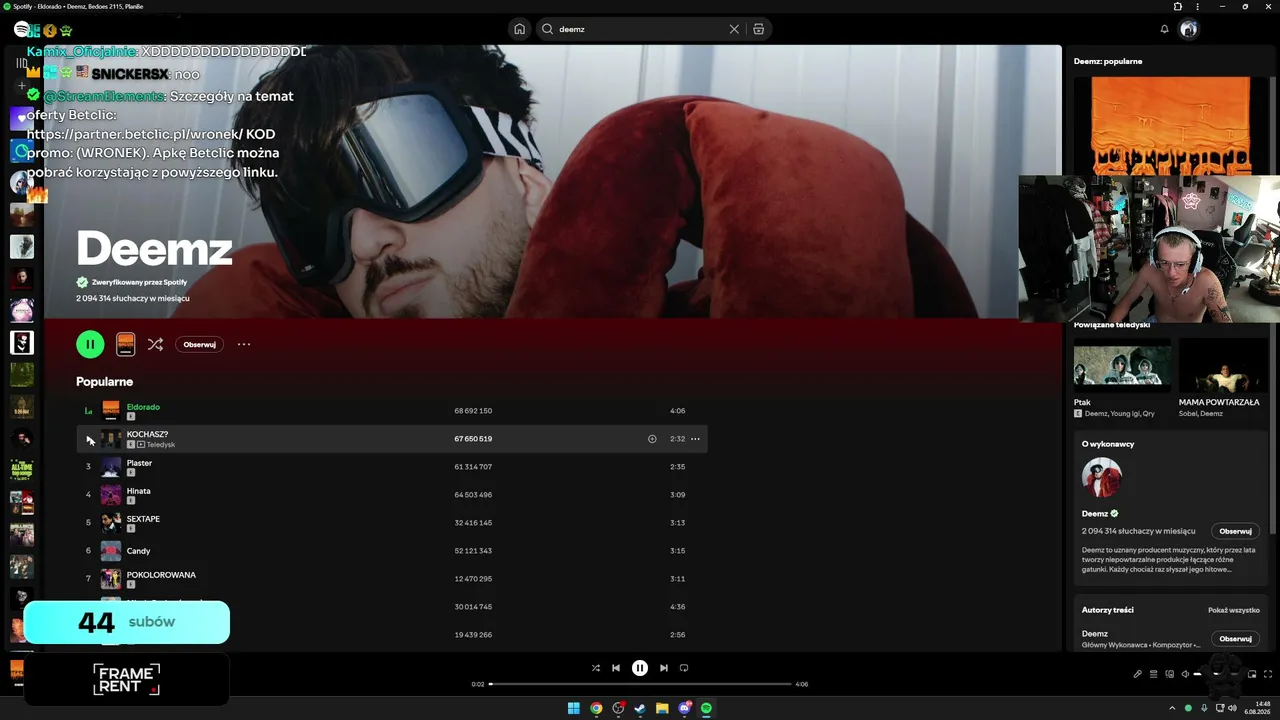The height and width of the screenshot is (720, 1280).
Task: Open more options for KOCHASZ?
Action: 695,439
